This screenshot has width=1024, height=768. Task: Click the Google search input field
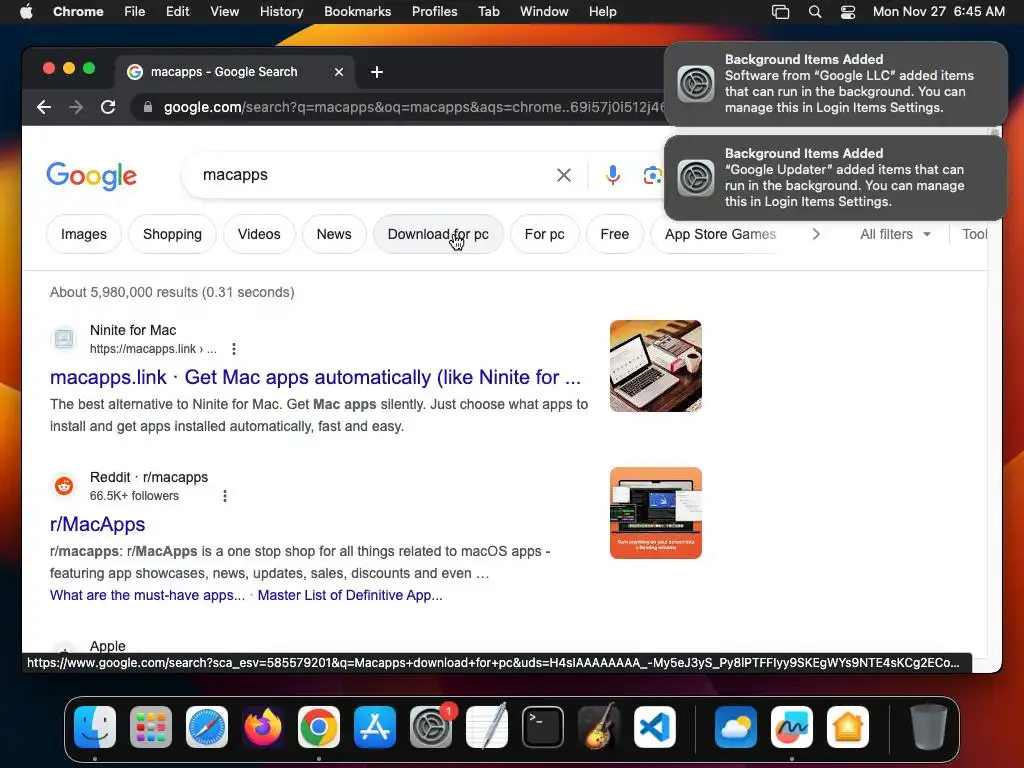(372, 175)
